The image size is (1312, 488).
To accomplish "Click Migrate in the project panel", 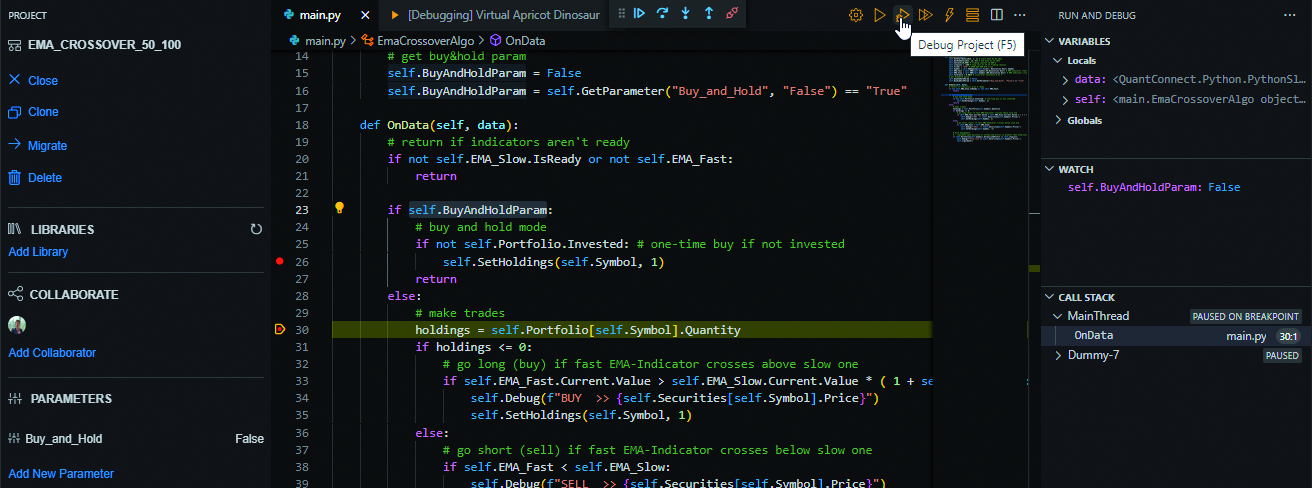I will coord(47,146).
